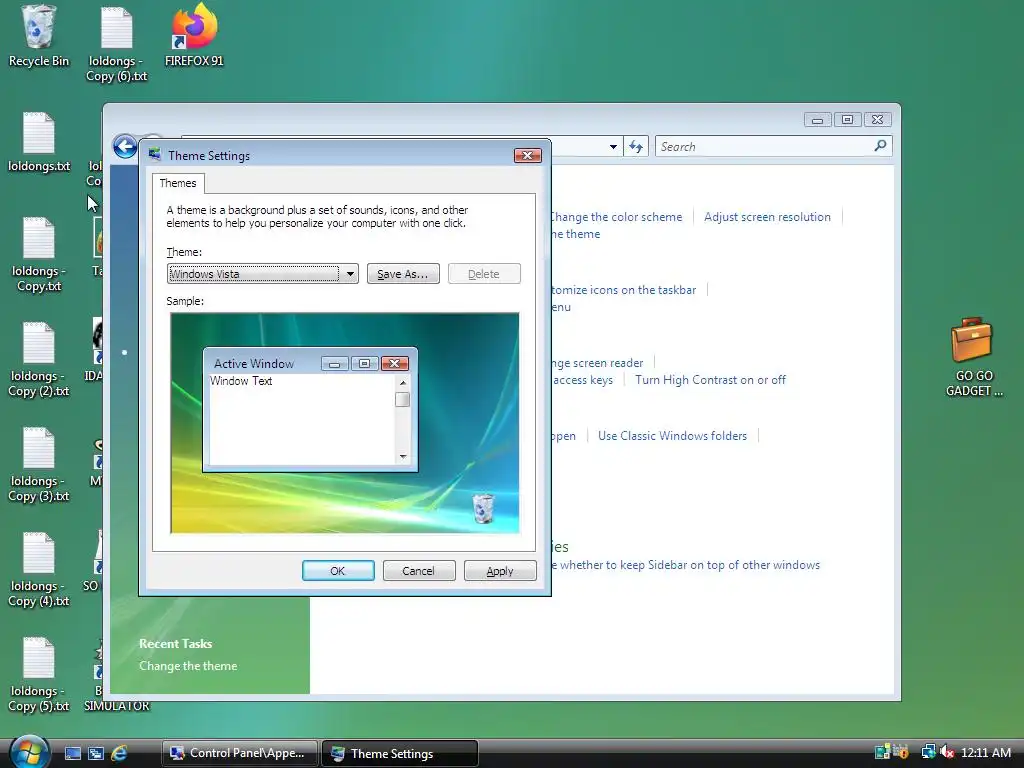Select loldongs - Copy (3).txt file icon
Screen dimensions: 1024x768
point(39,465)
